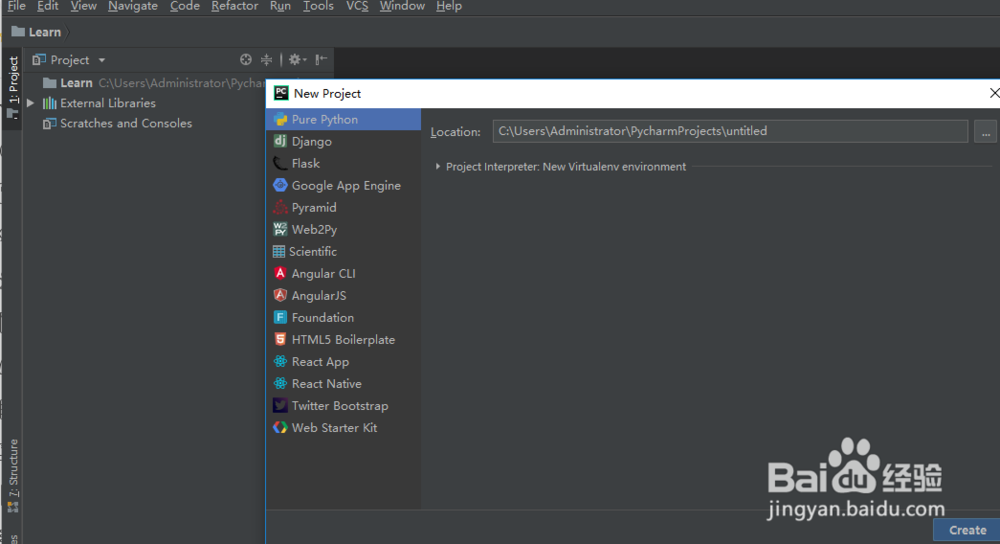
Task: Open the Tools menu
Action: point(318,6)
